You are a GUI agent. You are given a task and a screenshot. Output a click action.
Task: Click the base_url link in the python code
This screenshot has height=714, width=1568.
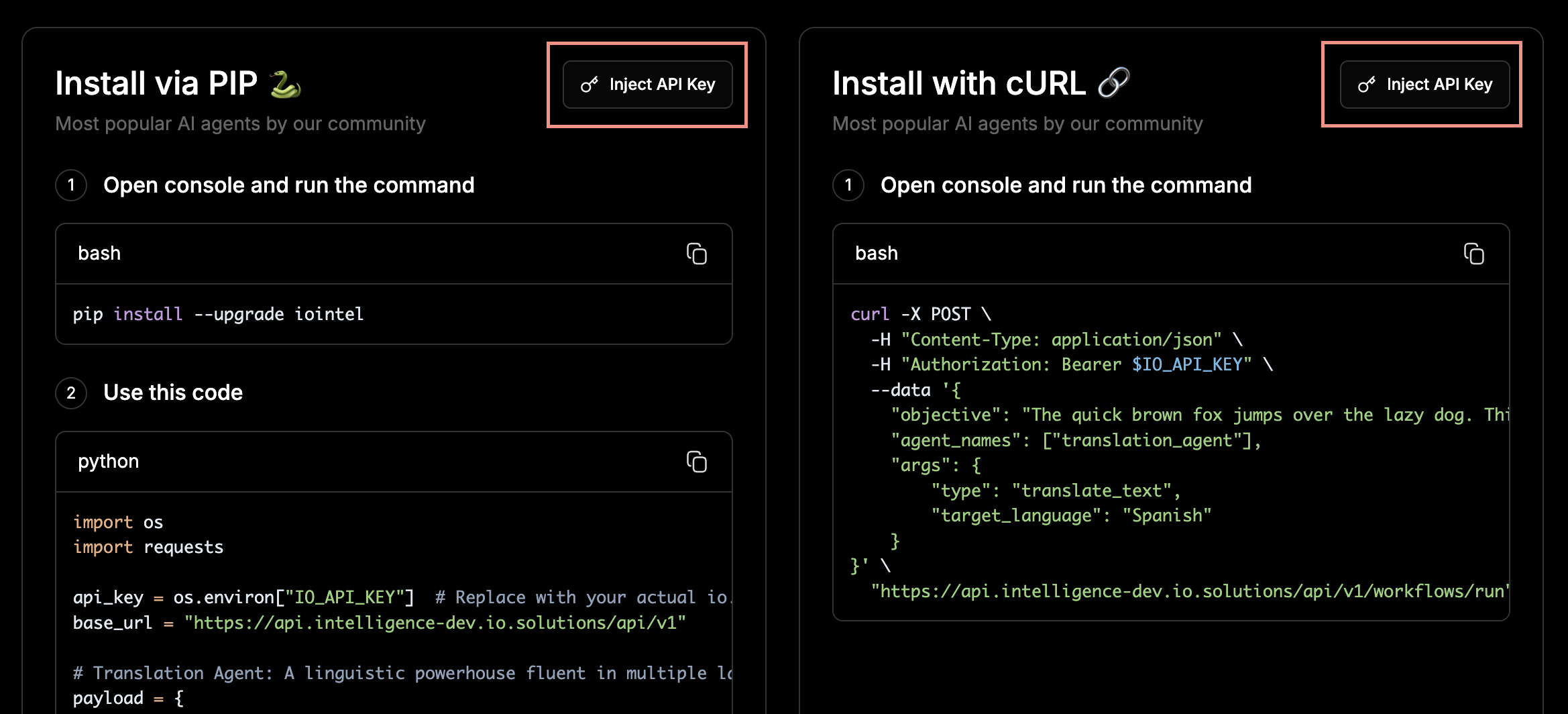coord(436,623)
